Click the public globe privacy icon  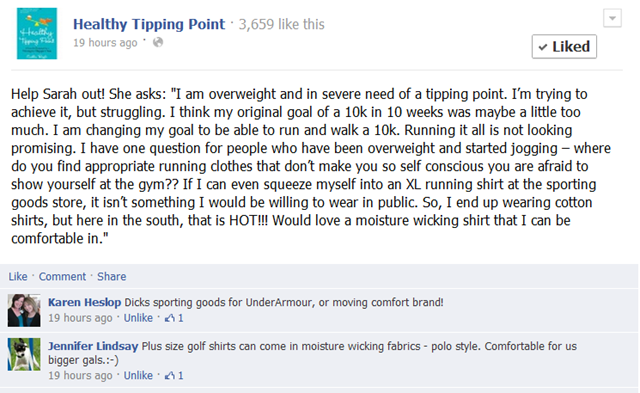(158, 42)
